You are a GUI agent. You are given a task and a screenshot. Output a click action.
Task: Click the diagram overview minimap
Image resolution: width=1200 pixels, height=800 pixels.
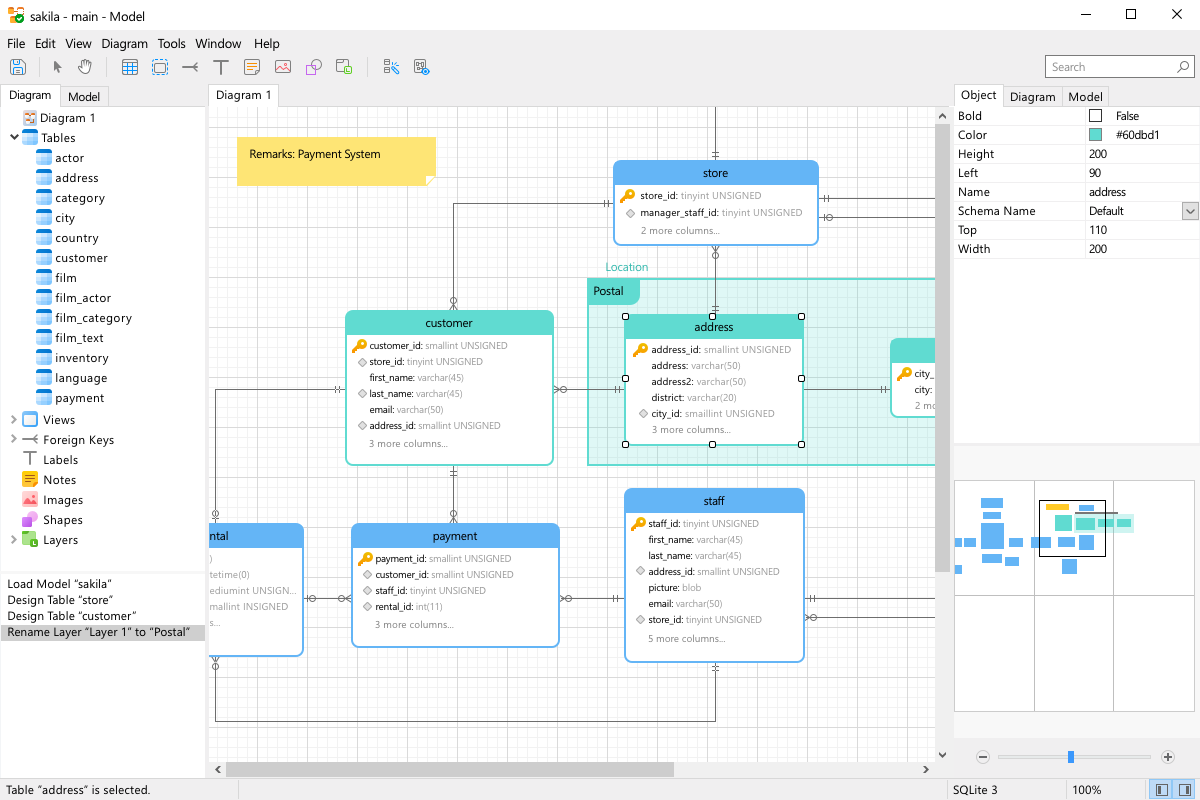[1076, 596]
